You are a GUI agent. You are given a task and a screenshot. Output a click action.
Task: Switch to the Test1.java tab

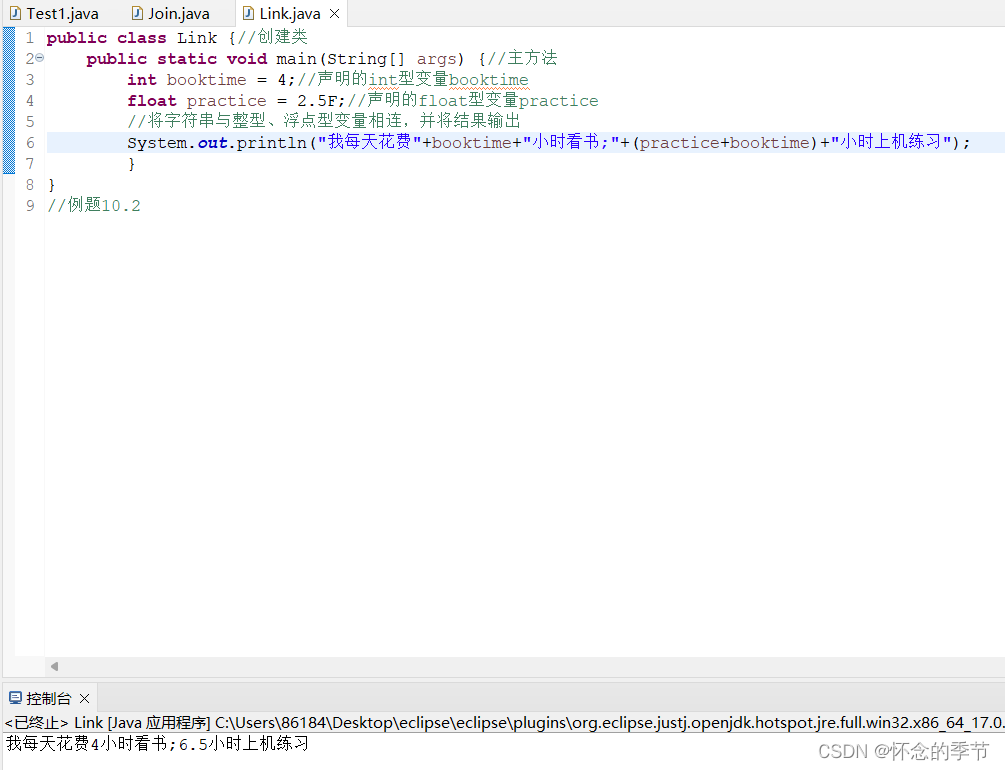point(60,13)
